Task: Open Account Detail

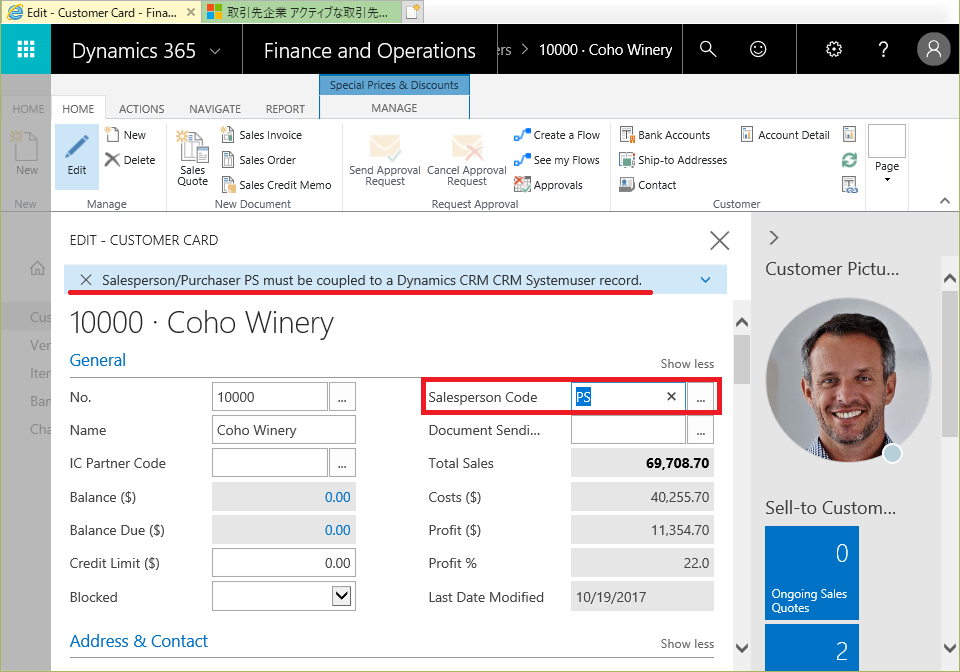Action: (x=785, y=135)
